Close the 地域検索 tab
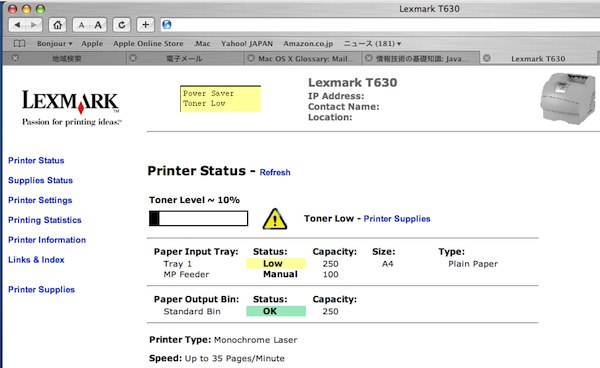Screen dimensions: 600x368 pos(15,58)
